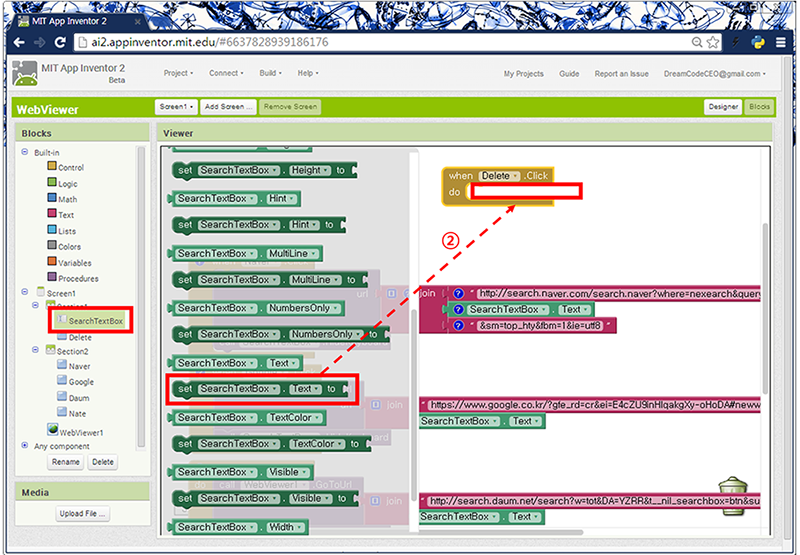Click the bookmark star icon

pyautogui.click(x=713, y=42)
